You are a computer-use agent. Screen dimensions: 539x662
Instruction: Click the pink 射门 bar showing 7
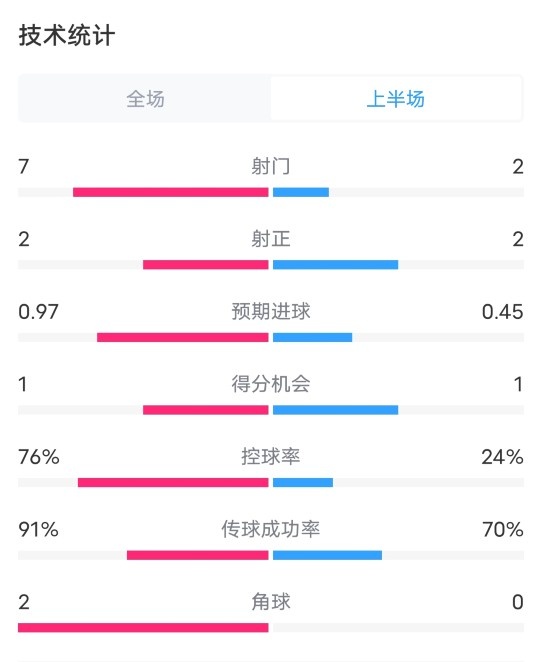click(x=171, y=192)
